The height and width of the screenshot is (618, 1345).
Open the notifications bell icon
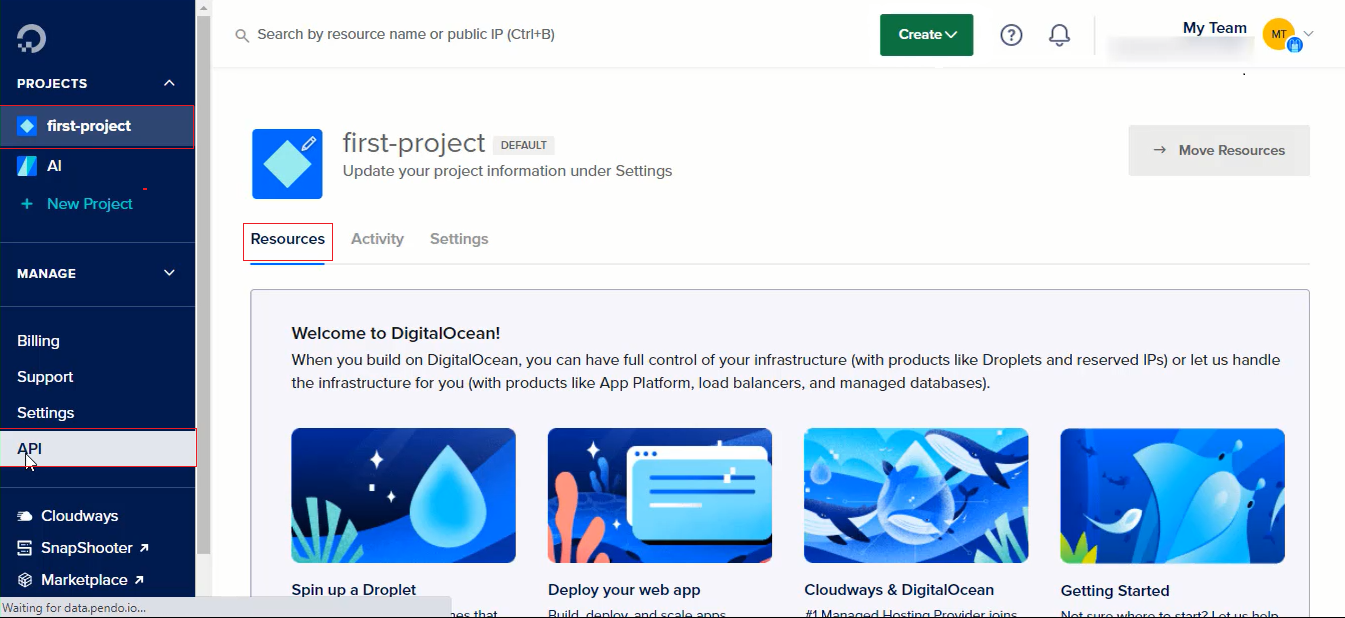coord(1059,35)
